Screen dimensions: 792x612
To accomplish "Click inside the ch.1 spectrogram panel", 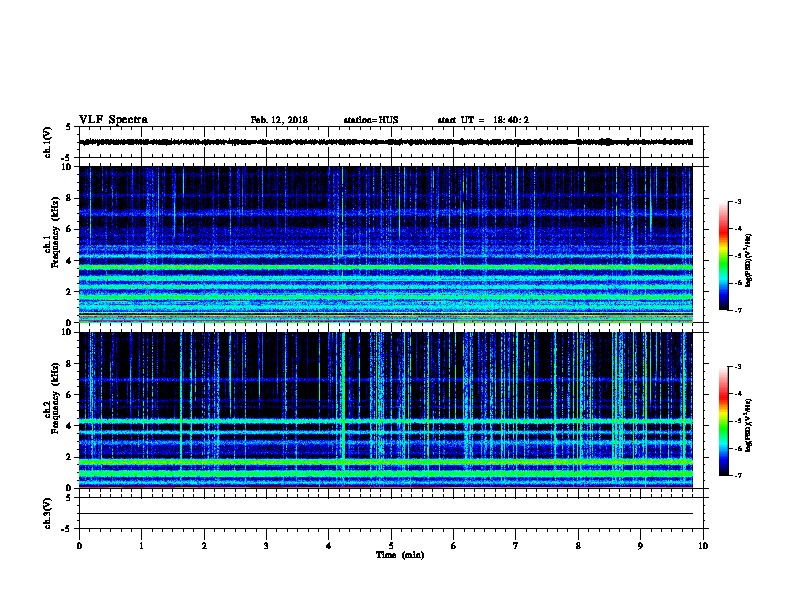I will (386, 244).
